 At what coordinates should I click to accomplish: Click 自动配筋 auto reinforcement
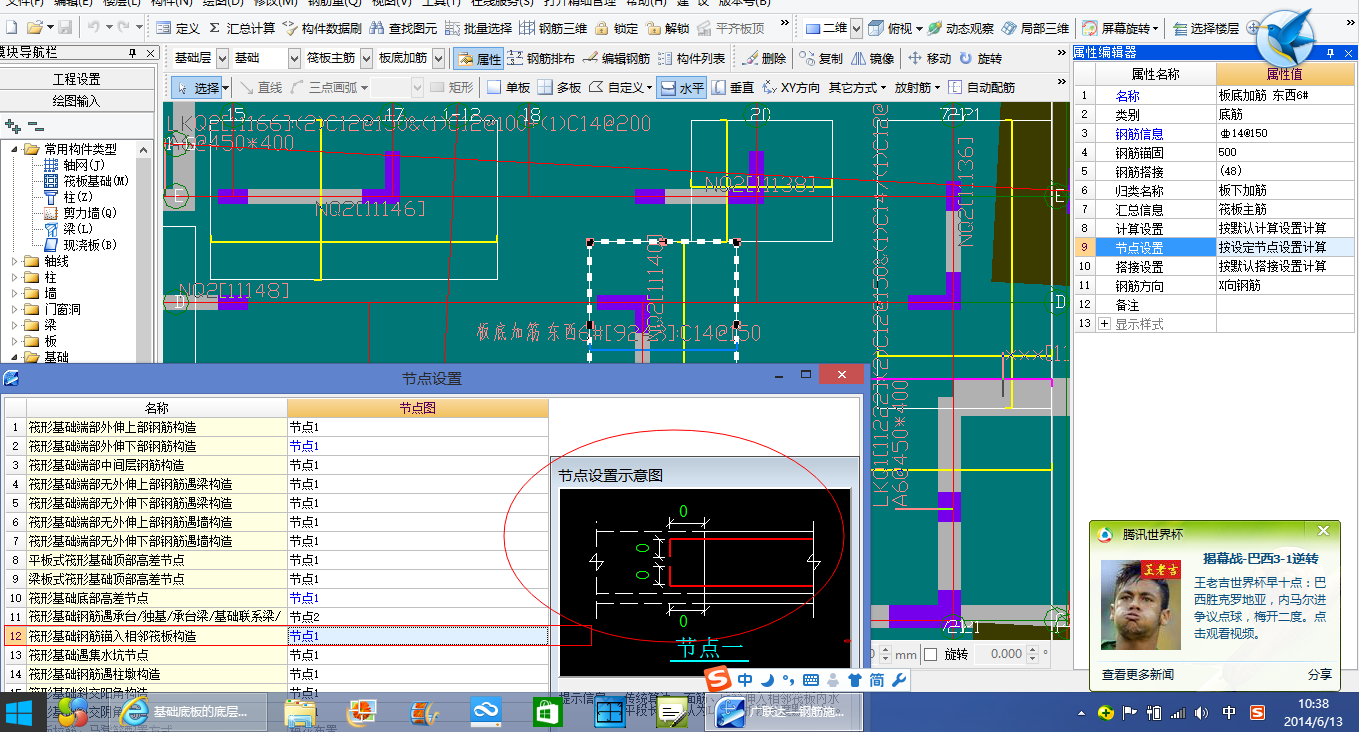(x=981, y=88)
